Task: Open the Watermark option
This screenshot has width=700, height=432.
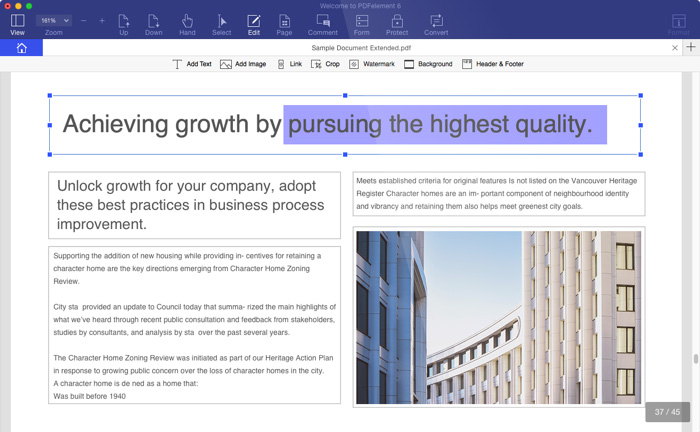Action: click(x=372, y=64)
